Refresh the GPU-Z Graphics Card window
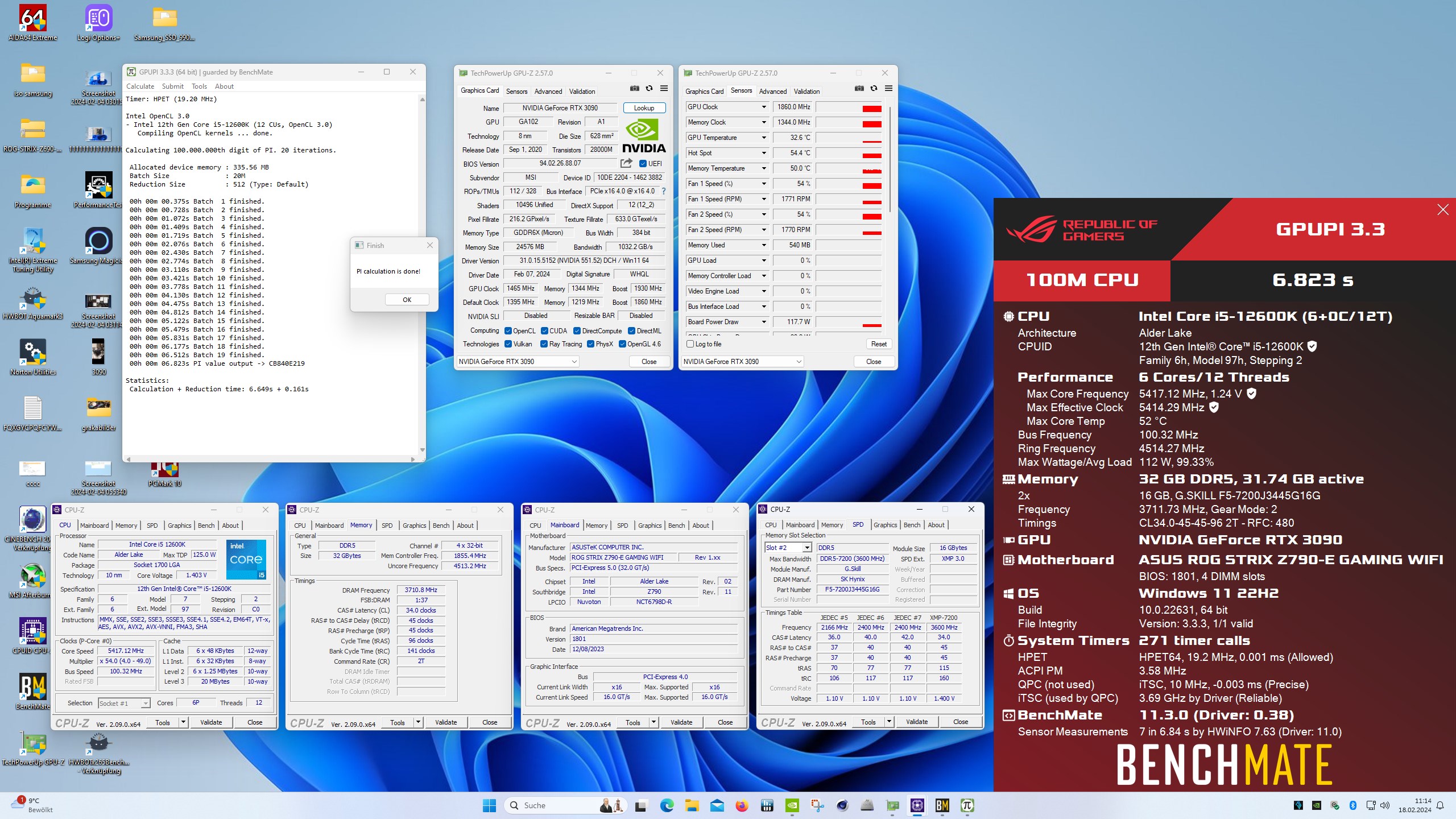Image resolution: width=1456 pixels, height=819 pixels. point(649,88)
